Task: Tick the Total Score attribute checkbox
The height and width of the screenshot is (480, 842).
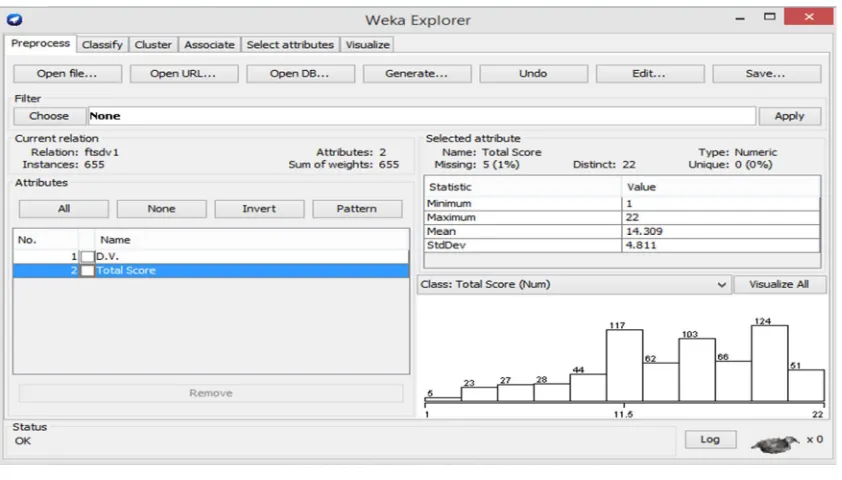Action: point(87,271)
